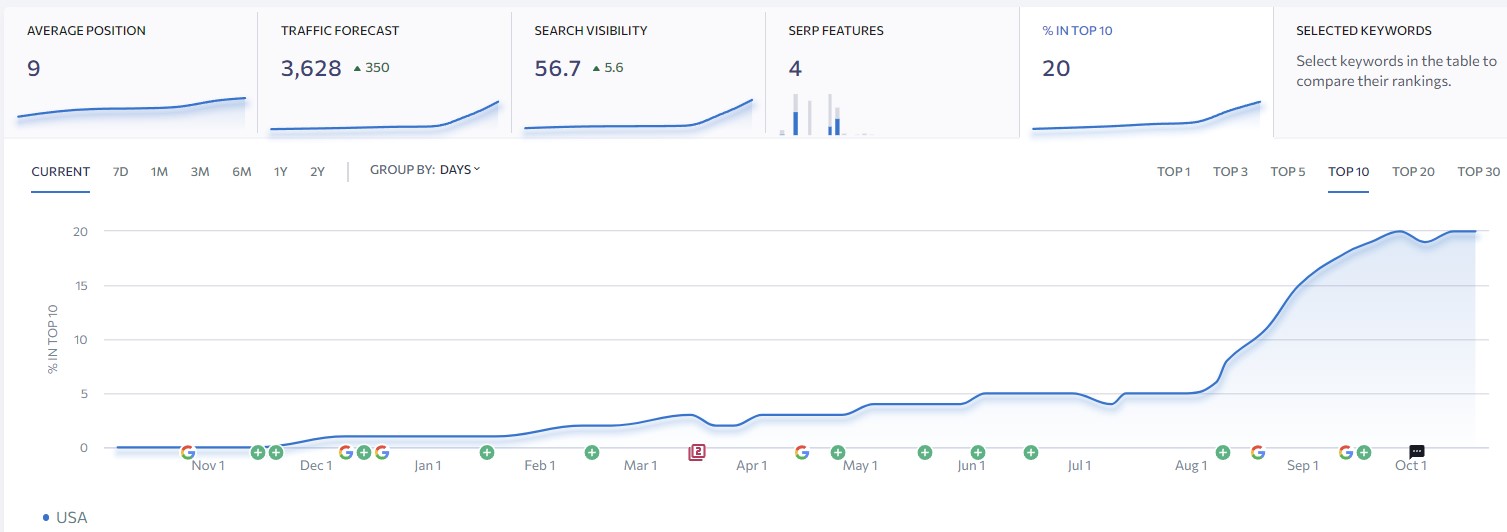
Task: Switch to the 6M time range
Action: pyautogui.click(x=241, y=171)
